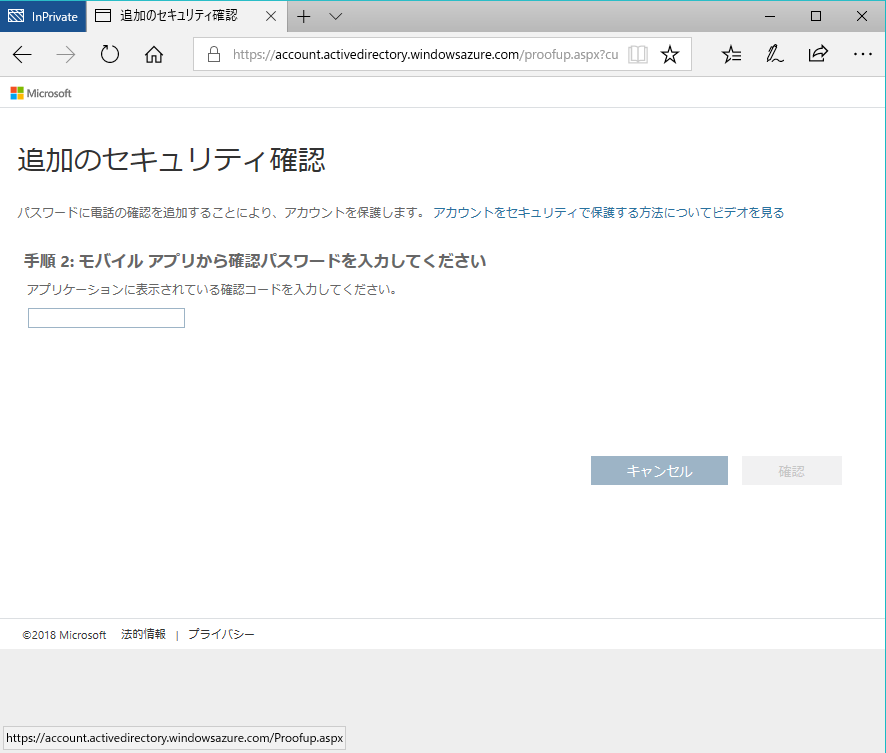
Task: Open the Favorites hub panel
Action: pyautogui.click(x=731, y=54)
